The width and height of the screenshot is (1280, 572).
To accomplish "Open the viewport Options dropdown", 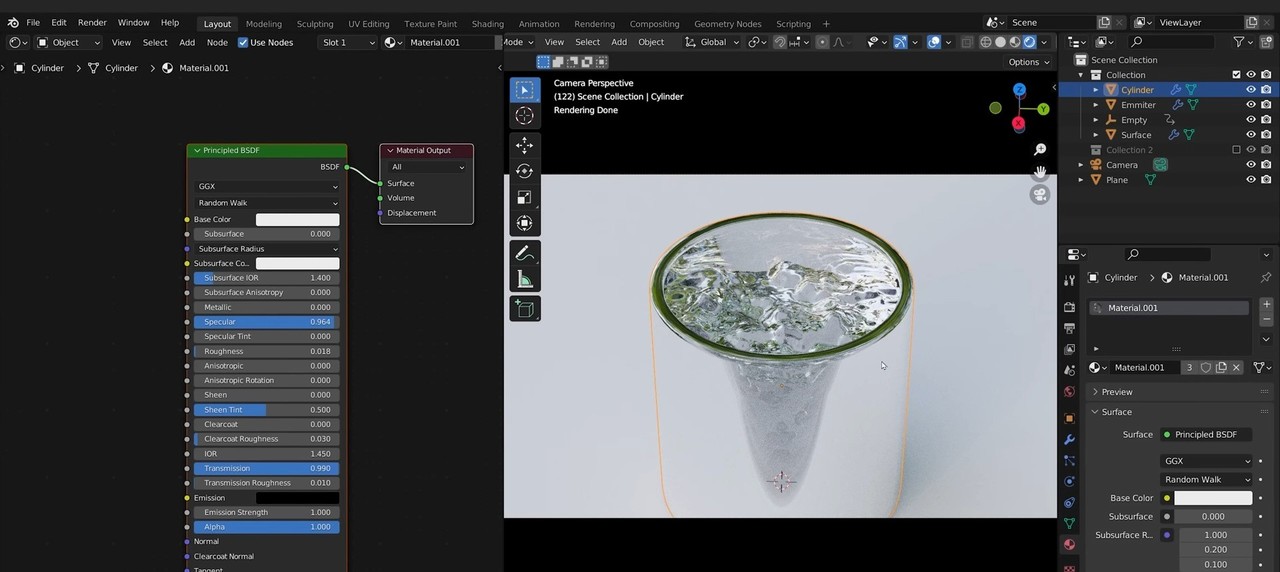I will (1028, 62).
